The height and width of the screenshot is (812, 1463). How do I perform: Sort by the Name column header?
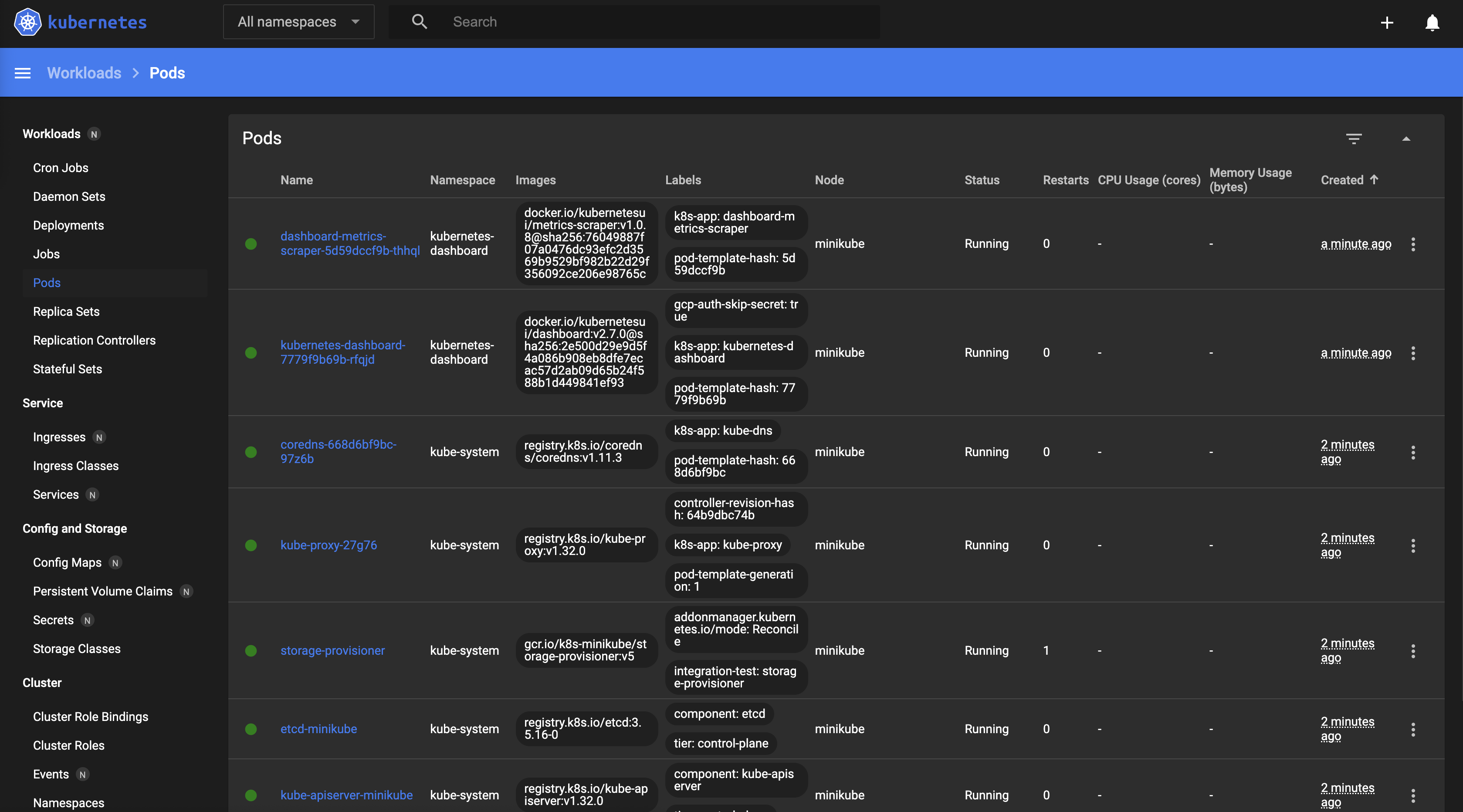pos(296,180)
